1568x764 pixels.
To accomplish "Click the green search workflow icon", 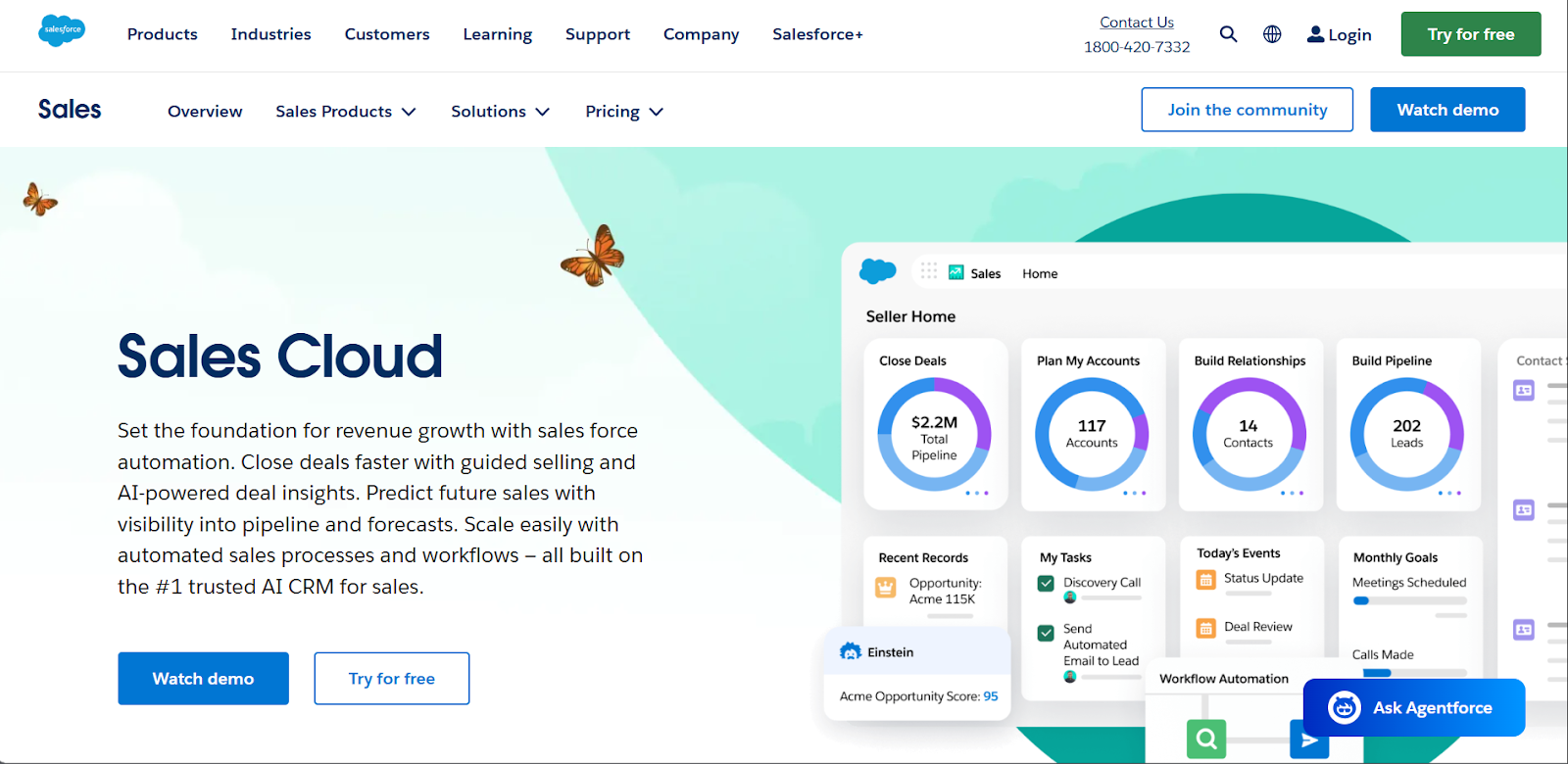I will pos(1206,739).
